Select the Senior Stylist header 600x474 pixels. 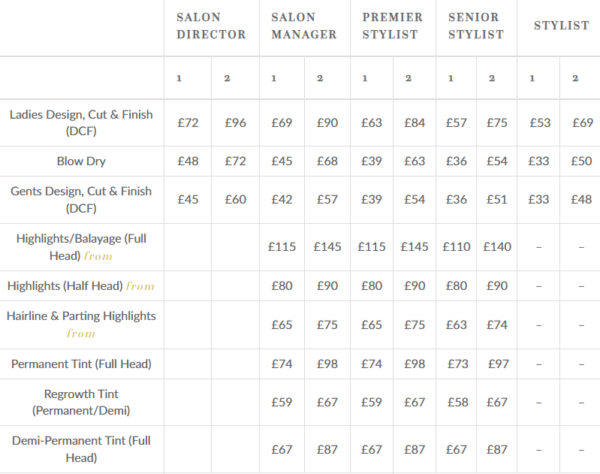click(x=476, y=26)
